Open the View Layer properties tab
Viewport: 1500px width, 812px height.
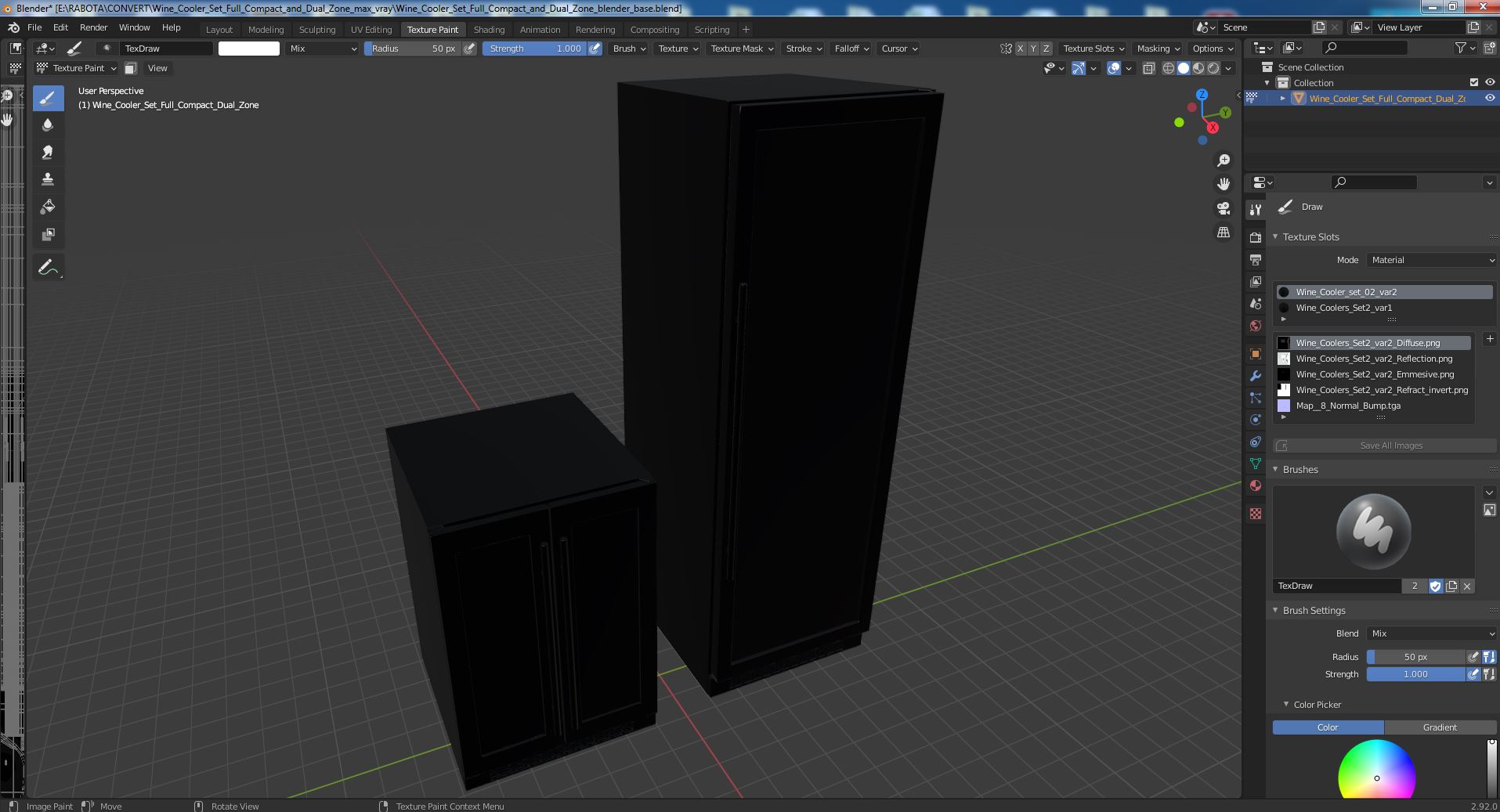pos(1256,281)
